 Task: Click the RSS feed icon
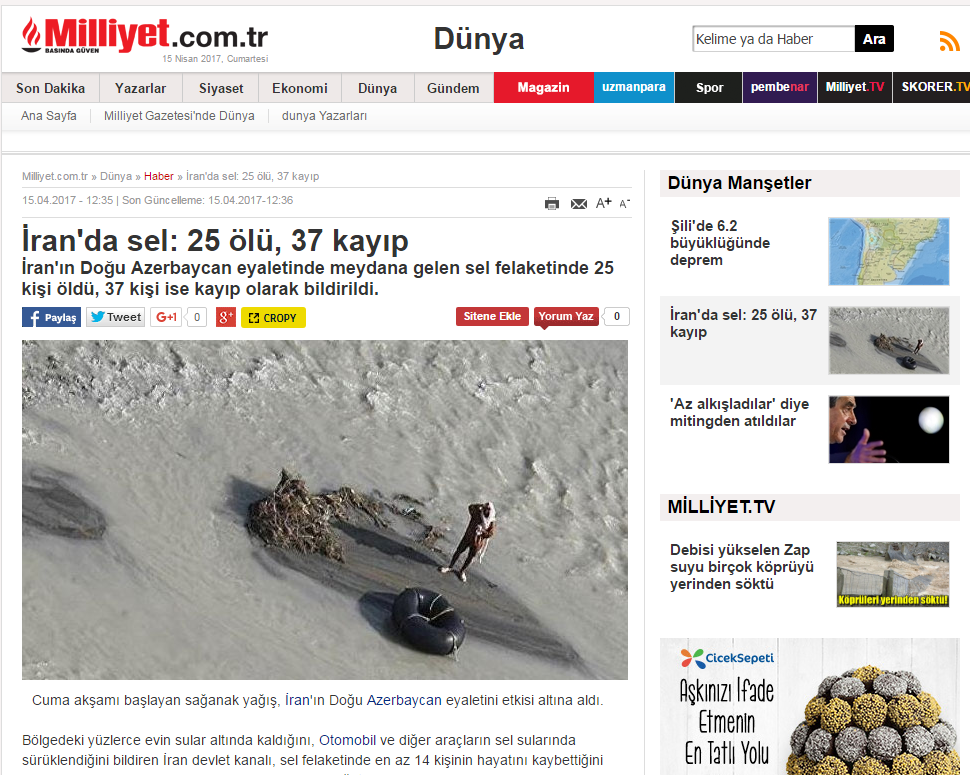pos(948,41)
